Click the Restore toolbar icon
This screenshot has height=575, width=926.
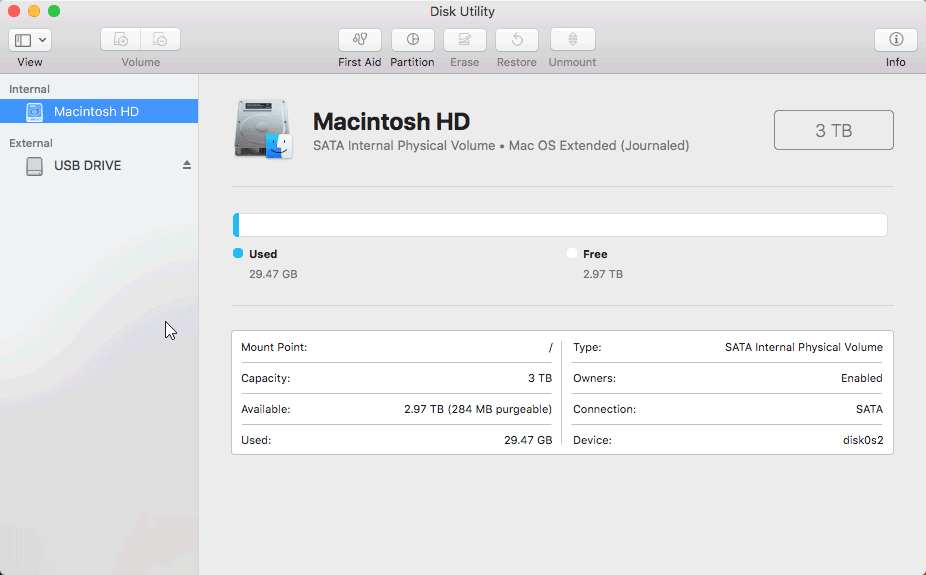517,40
